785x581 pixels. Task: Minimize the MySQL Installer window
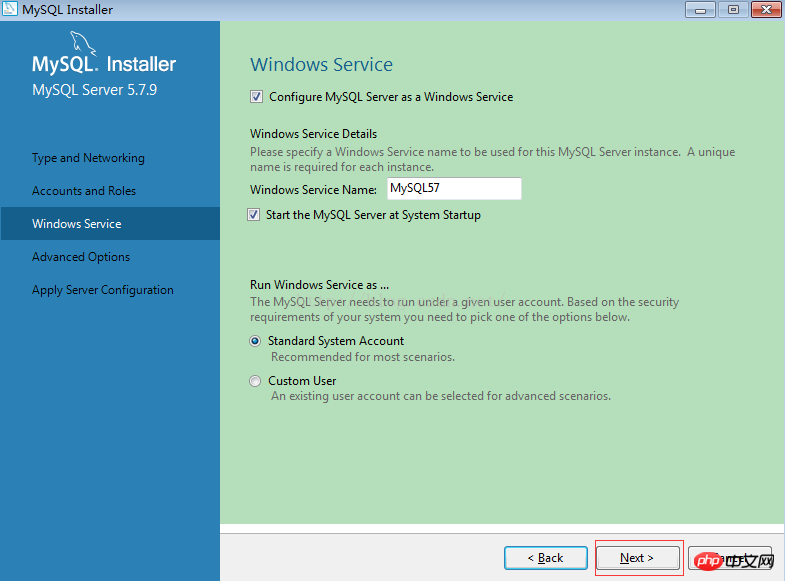pyautogui.click(x=700, y=10)
